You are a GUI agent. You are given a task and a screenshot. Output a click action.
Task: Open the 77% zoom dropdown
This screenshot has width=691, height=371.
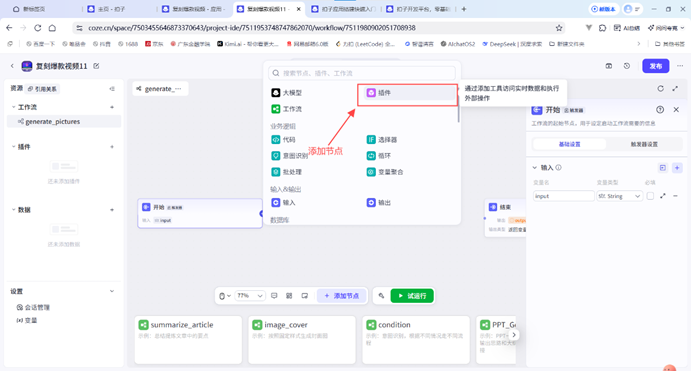250,296
